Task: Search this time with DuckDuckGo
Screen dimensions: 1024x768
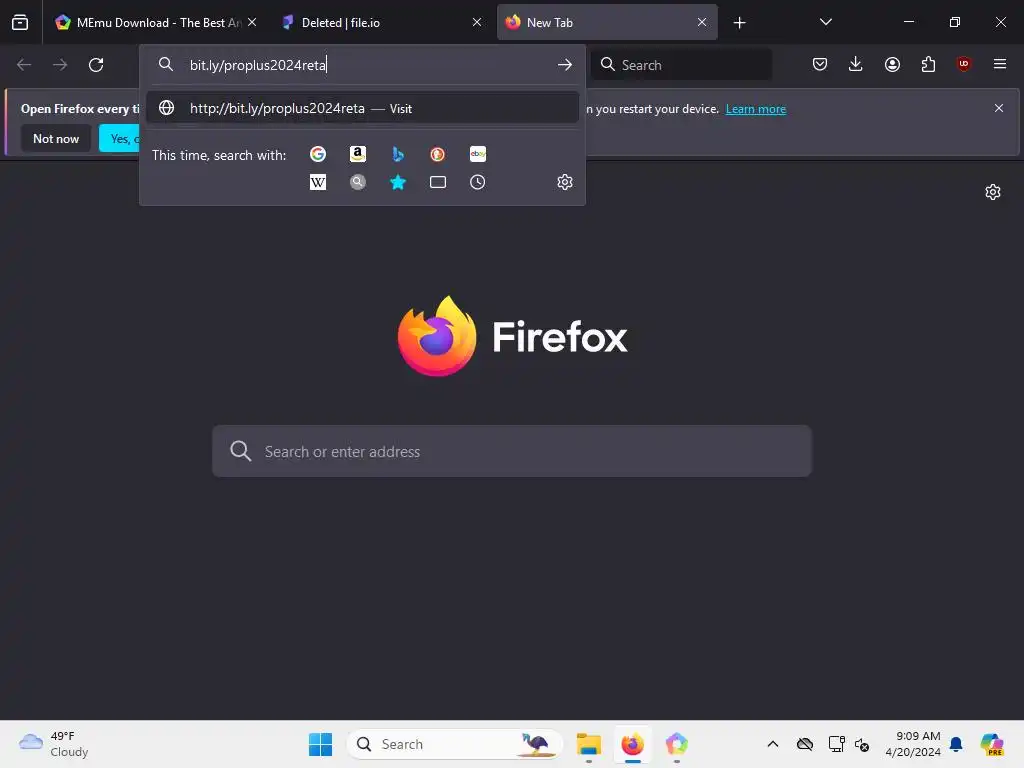Action: 438,154
